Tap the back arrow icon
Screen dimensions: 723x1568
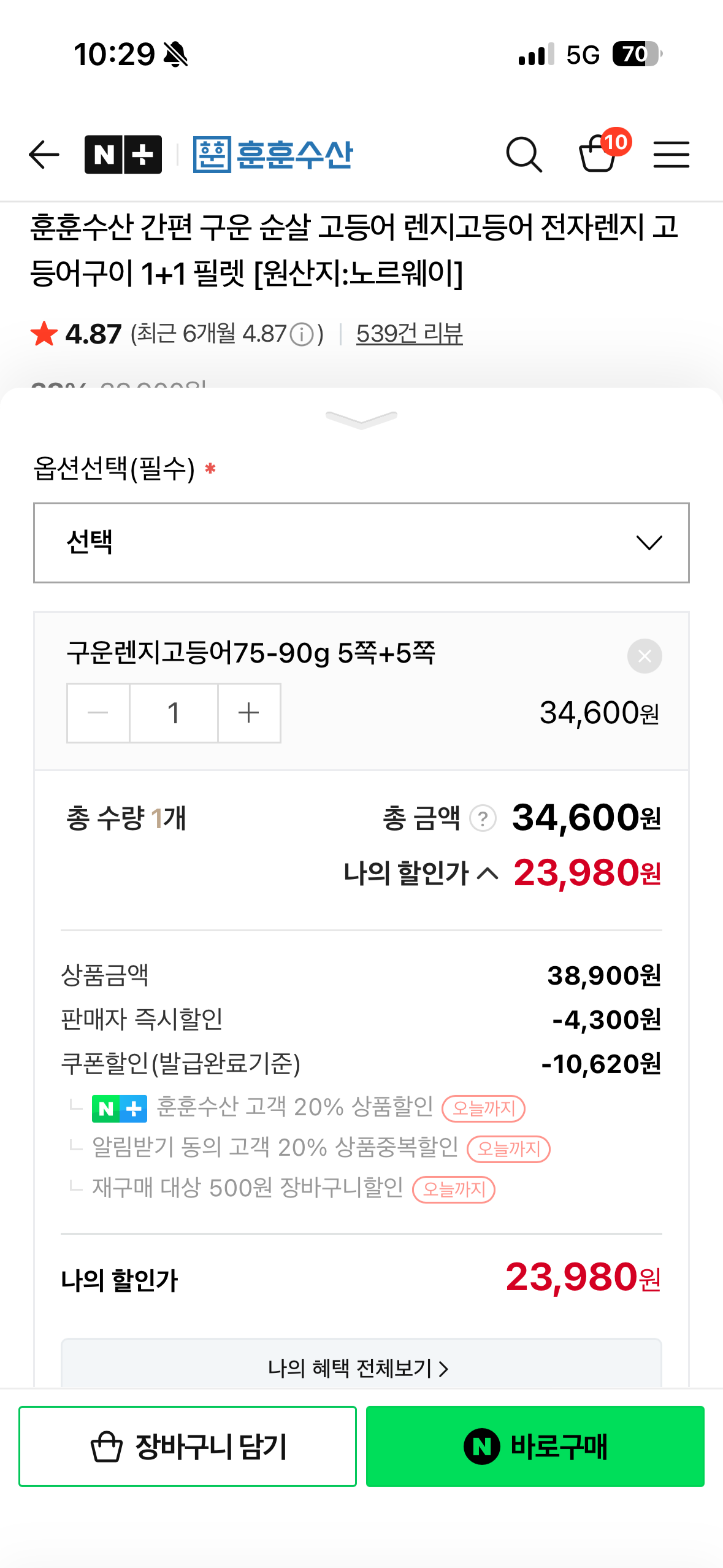44,154
